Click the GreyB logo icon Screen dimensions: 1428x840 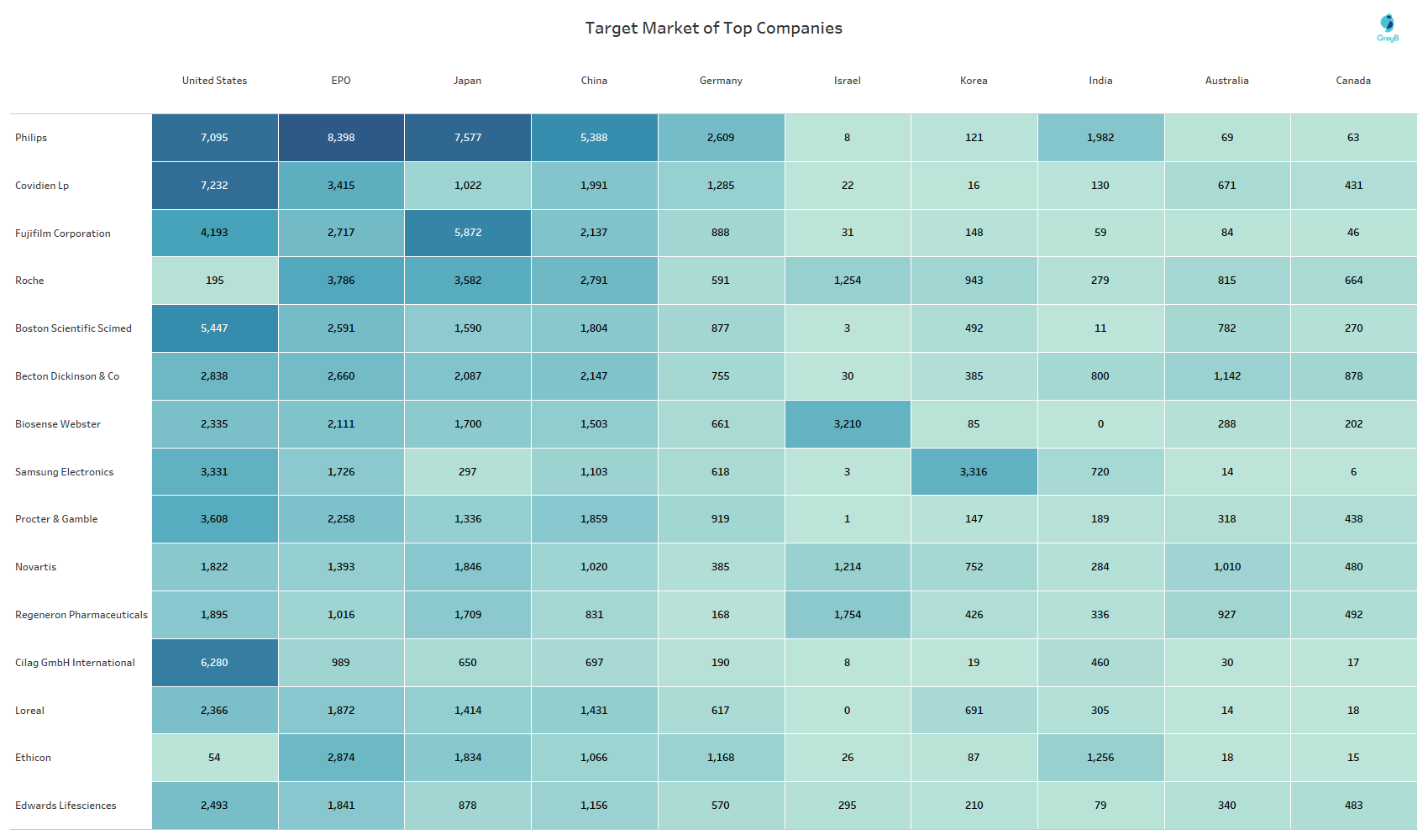point(1388,27)
